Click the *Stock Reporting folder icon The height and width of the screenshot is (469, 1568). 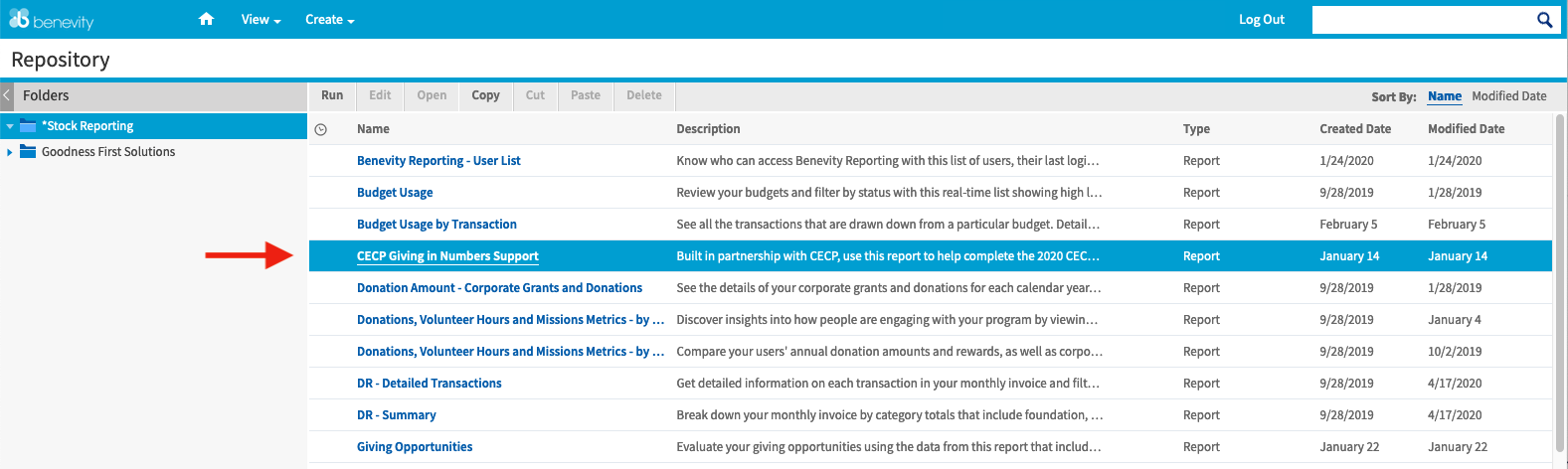28,126
